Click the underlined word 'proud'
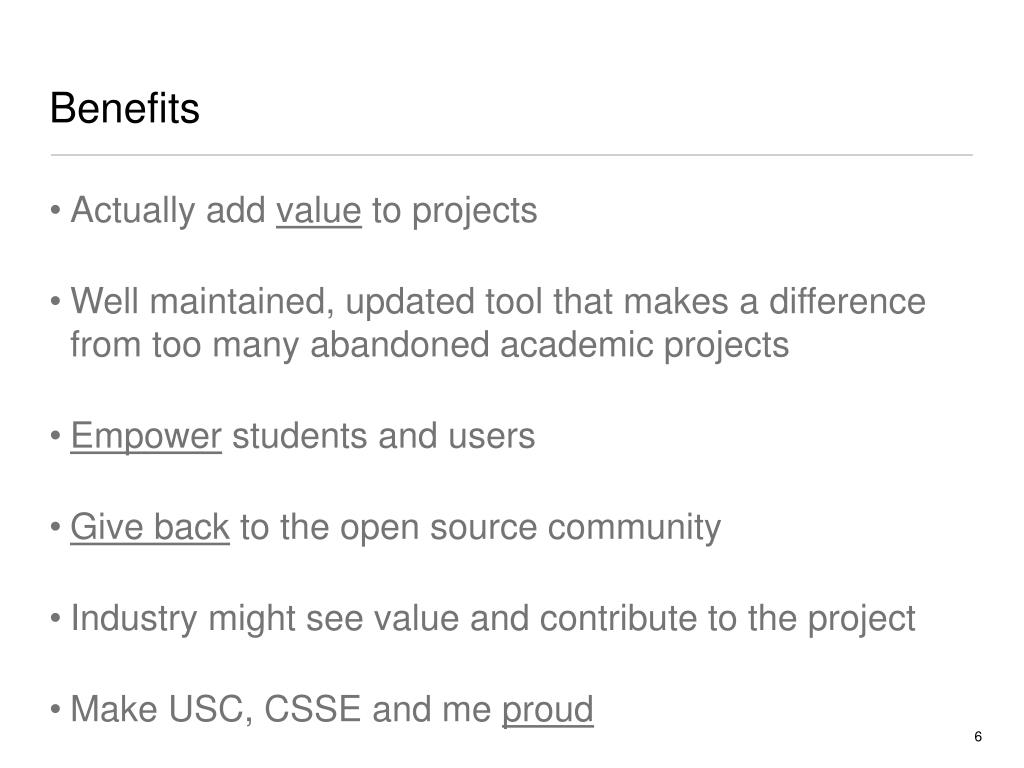 [x=548, y=710]
